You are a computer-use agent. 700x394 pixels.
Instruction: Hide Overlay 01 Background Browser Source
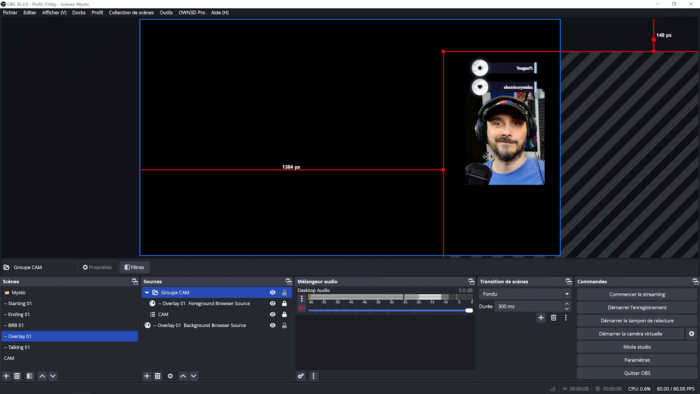coord(272,325)
